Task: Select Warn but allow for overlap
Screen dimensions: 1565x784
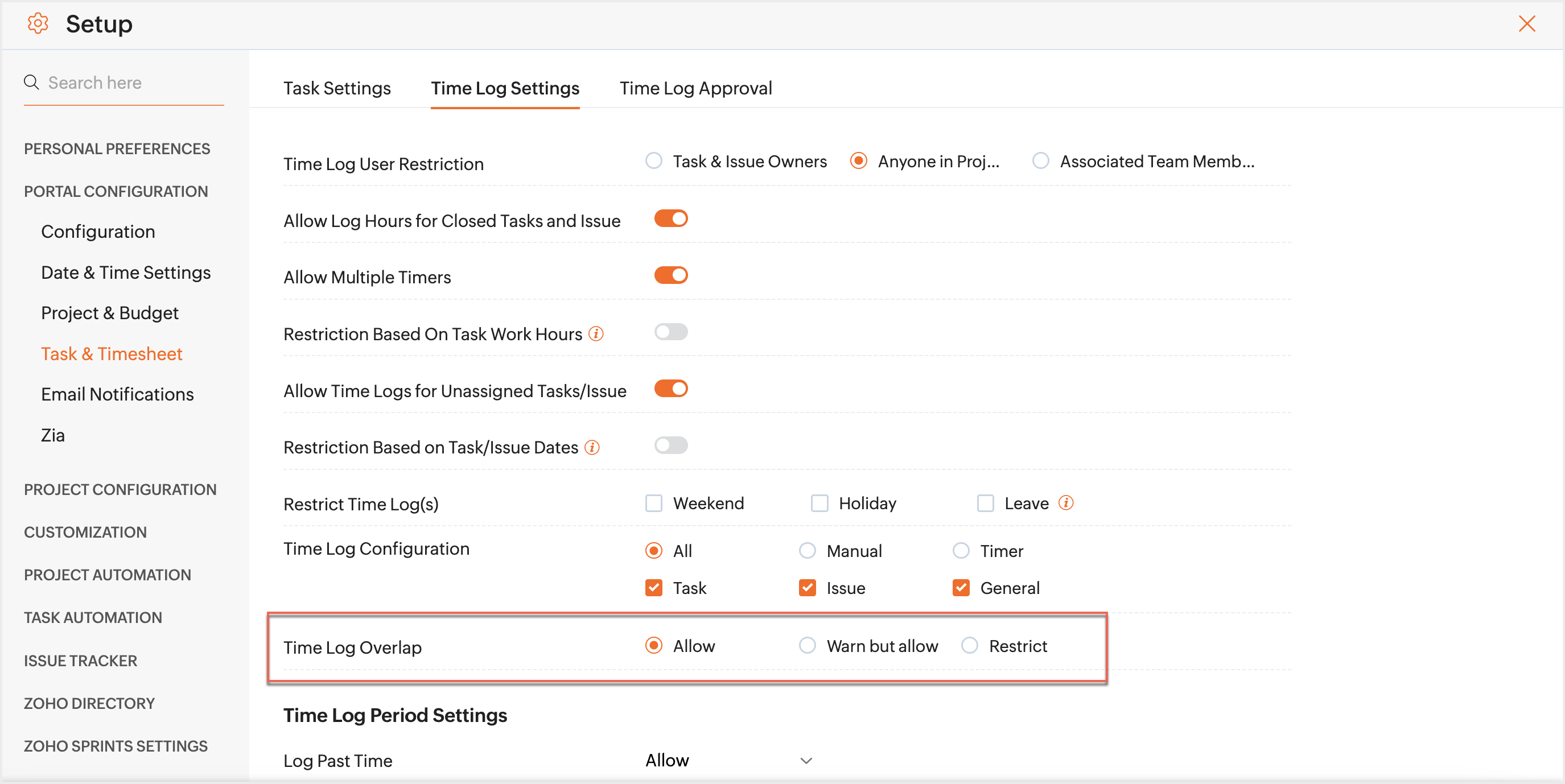Action: [808, 645]
